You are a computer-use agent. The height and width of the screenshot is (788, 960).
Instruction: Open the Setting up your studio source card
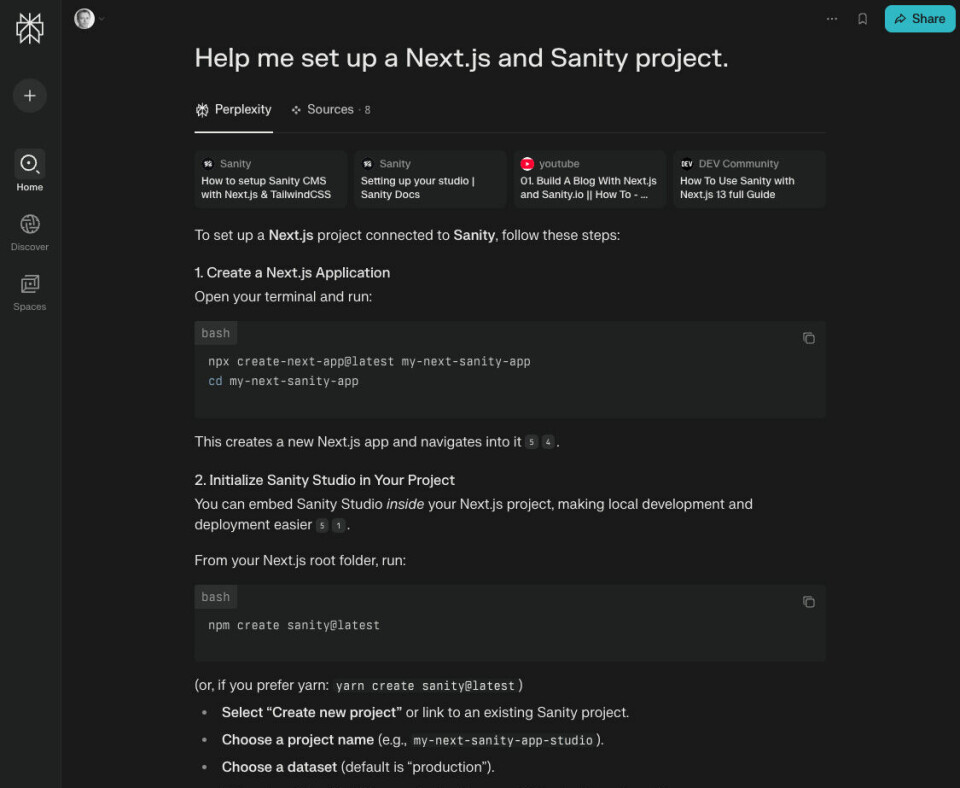[x=430, y=179]
